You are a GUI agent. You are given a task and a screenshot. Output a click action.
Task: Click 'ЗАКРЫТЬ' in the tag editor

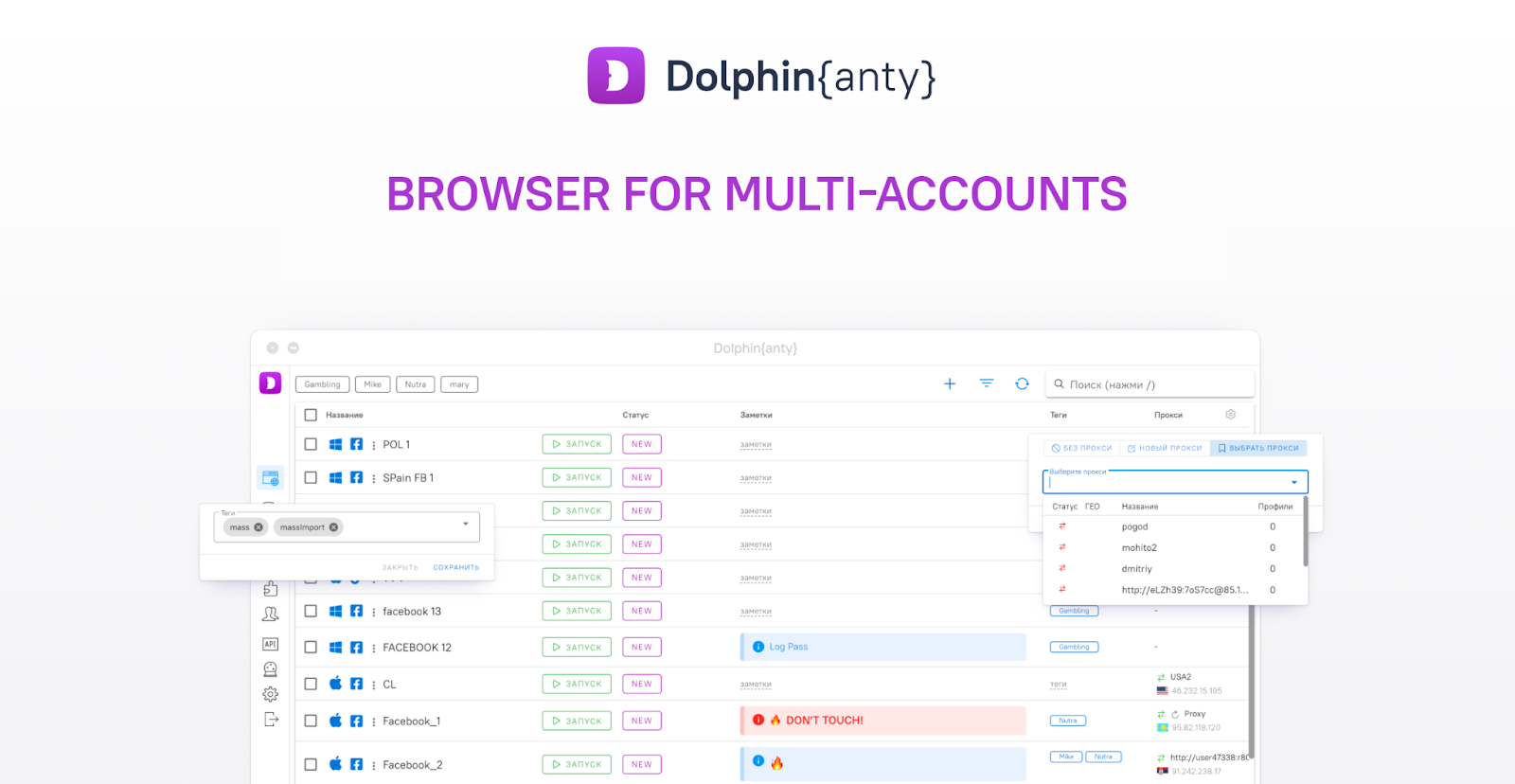pyautogui.click(x=400, y=568)
